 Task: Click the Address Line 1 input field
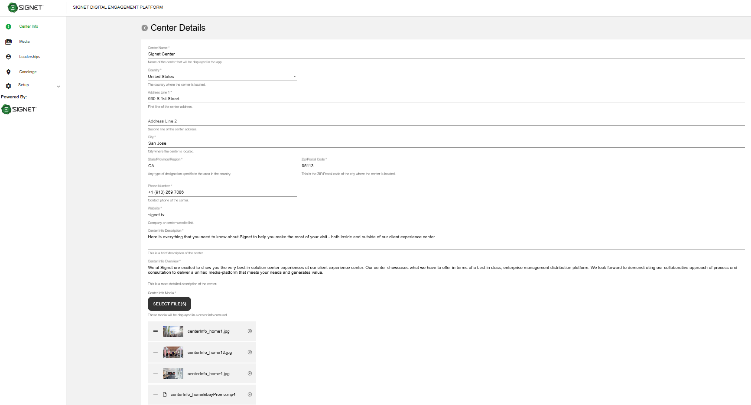pyautogui.click(x=446, y=99)
